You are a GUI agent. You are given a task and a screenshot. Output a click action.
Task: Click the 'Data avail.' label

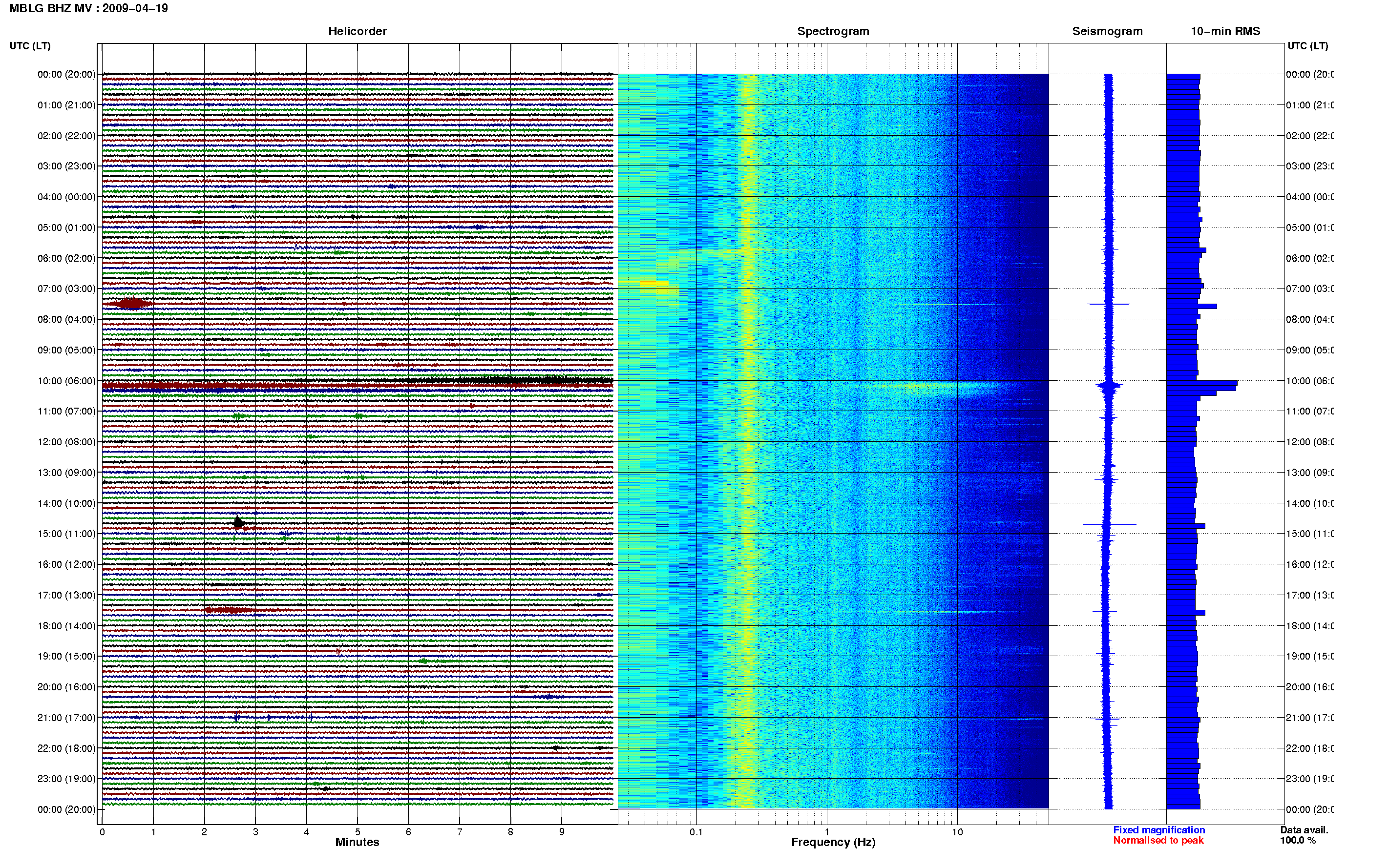pyautogui.click(x=1304, y=829)
